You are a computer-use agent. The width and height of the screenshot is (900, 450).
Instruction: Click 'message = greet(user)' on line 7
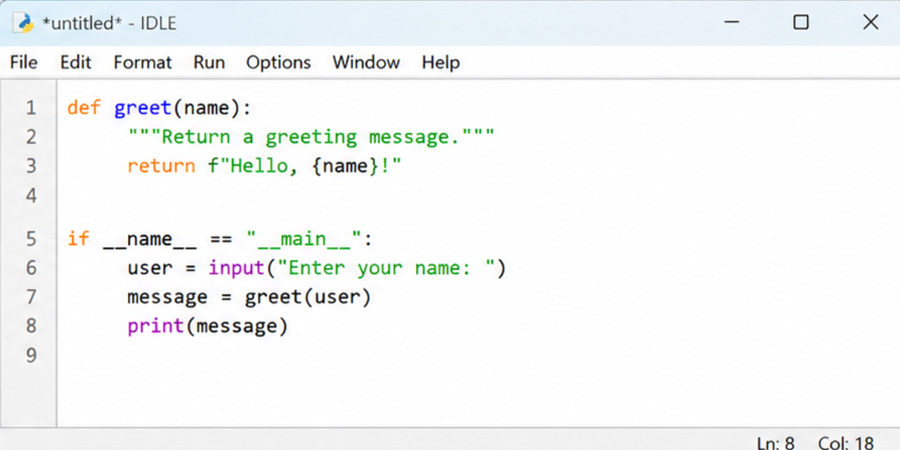[x=249, y=297]
